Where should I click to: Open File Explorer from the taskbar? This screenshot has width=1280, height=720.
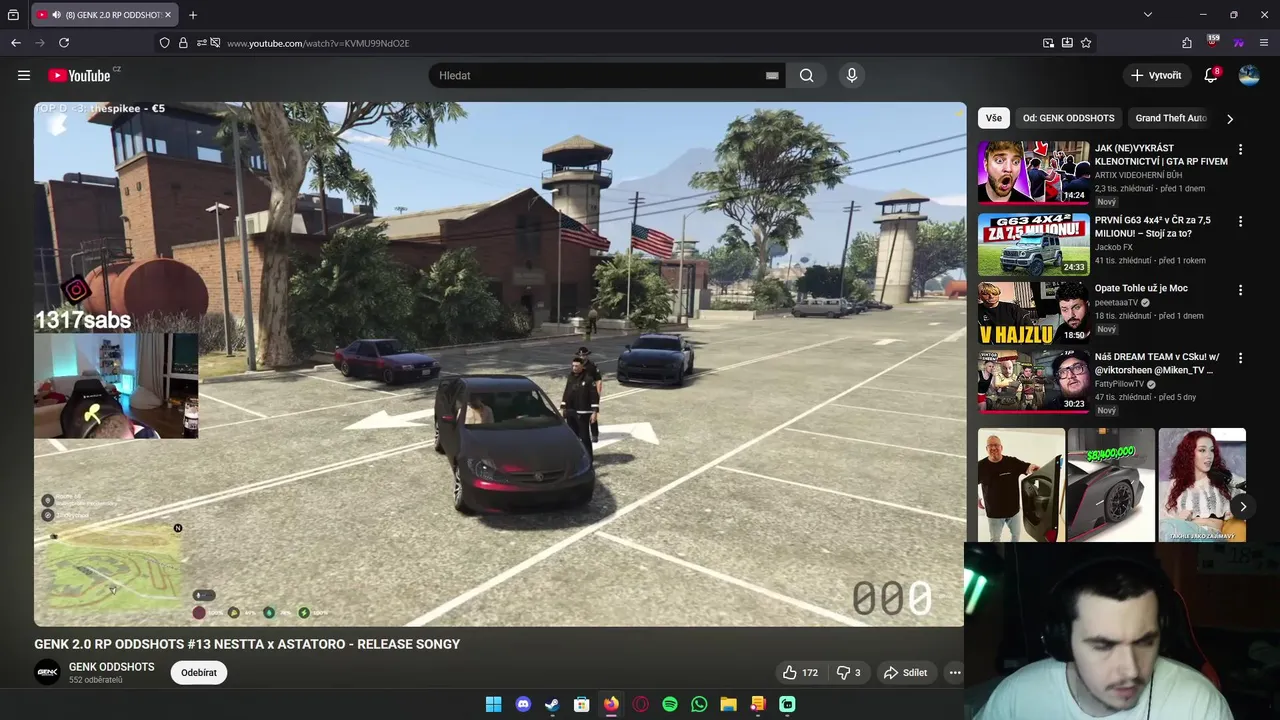[728, 704]
